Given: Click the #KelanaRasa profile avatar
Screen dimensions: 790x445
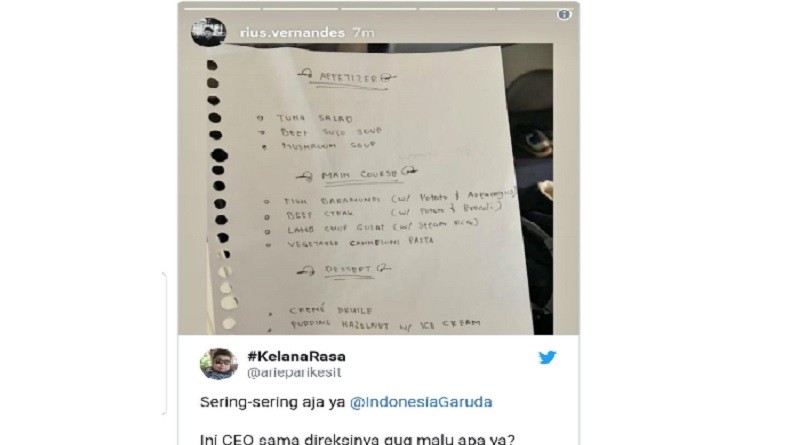Looking at the screenshot, I should click(x=218, y=363).
